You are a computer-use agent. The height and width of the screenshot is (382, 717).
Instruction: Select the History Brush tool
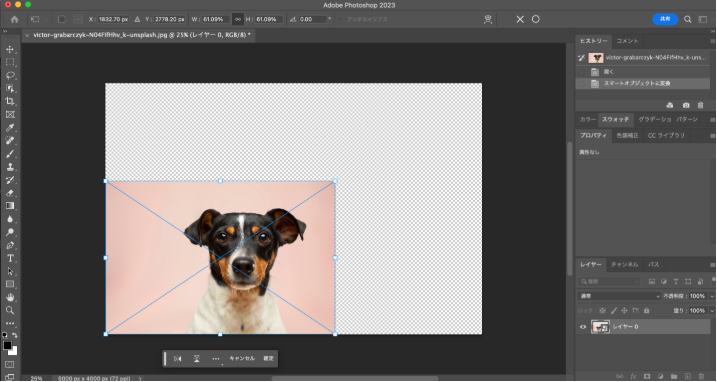10,180
